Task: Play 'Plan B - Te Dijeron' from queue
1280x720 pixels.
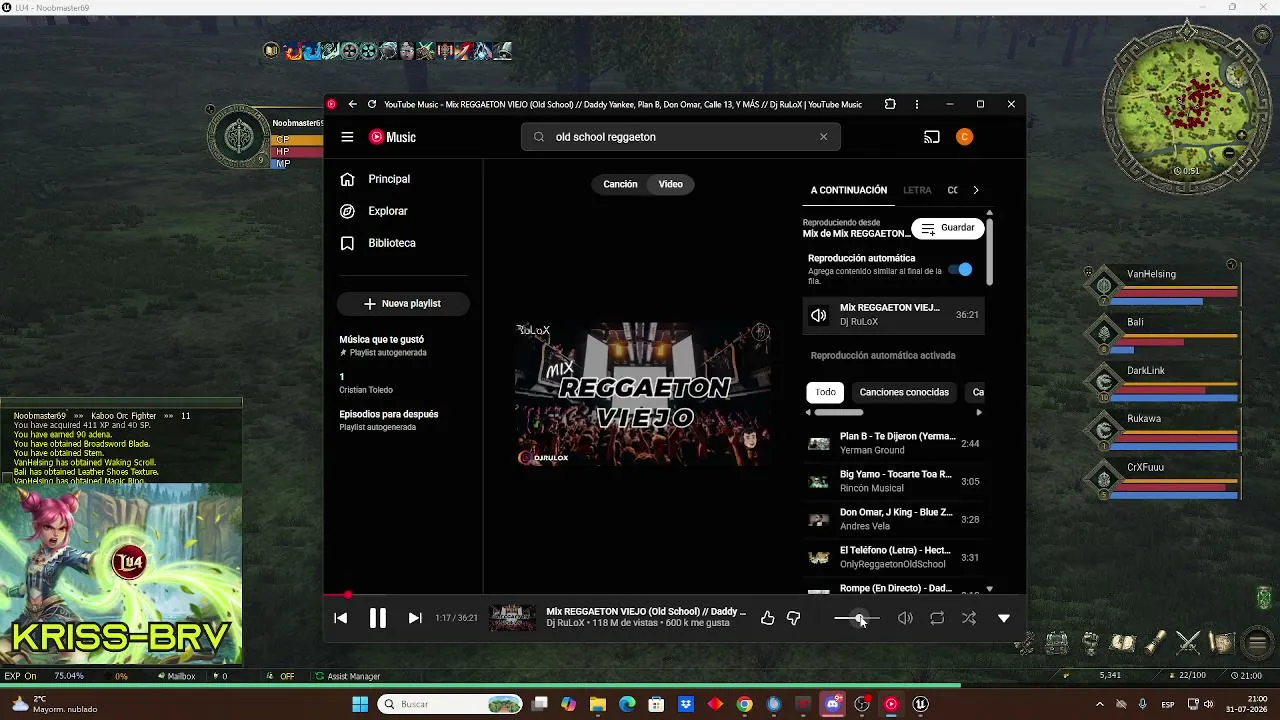Action: click(894, 443)
